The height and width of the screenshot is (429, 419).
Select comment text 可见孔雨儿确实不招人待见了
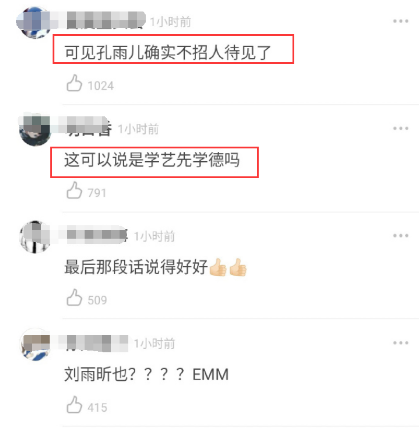coord(168,53)
